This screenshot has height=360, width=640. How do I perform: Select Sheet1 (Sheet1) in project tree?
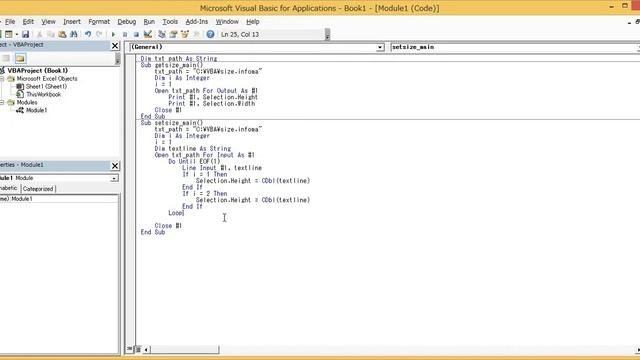coord(46,87)
